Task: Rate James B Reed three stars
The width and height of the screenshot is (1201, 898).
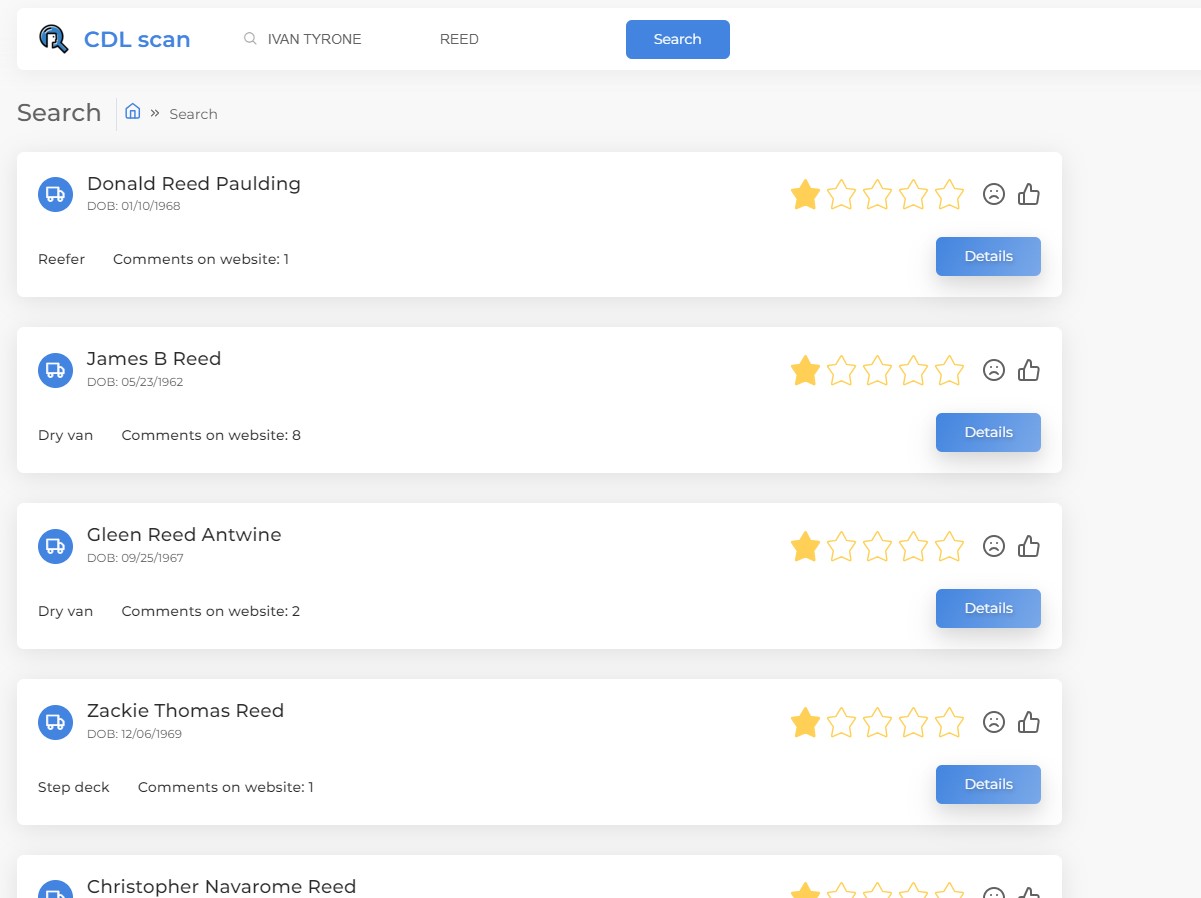Action: tap(877, 370)
